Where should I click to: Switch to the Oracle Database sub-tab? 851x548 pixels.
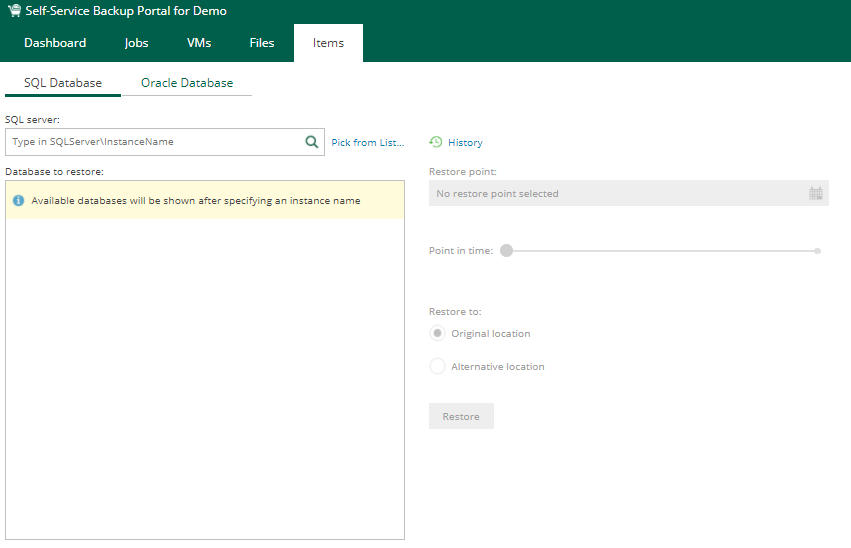pyautogui.click(x=187, y=83)
